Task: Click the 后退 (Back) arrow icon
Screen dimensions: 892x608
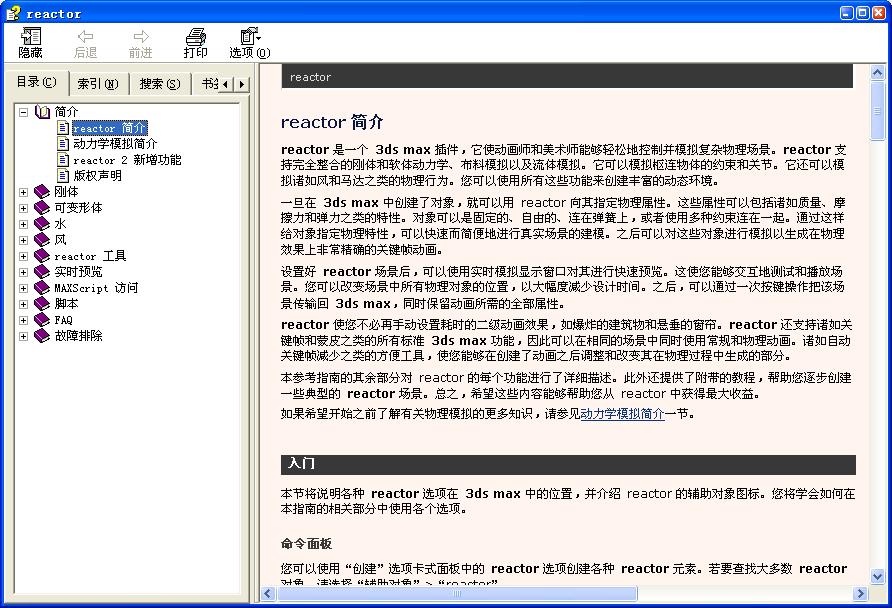Action: 85,36
